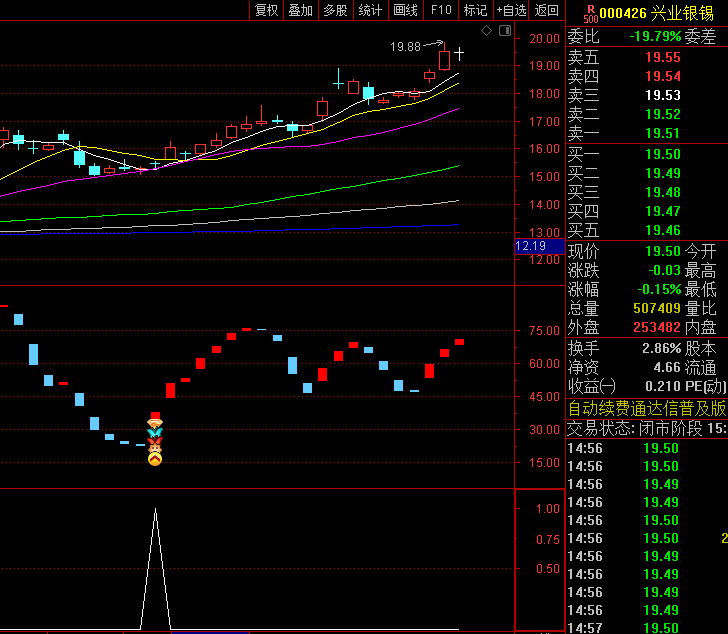This screenshot has height=634, width=728.
Task: Click the white spike peak in the bottom indicator
Action: (156, 510)
